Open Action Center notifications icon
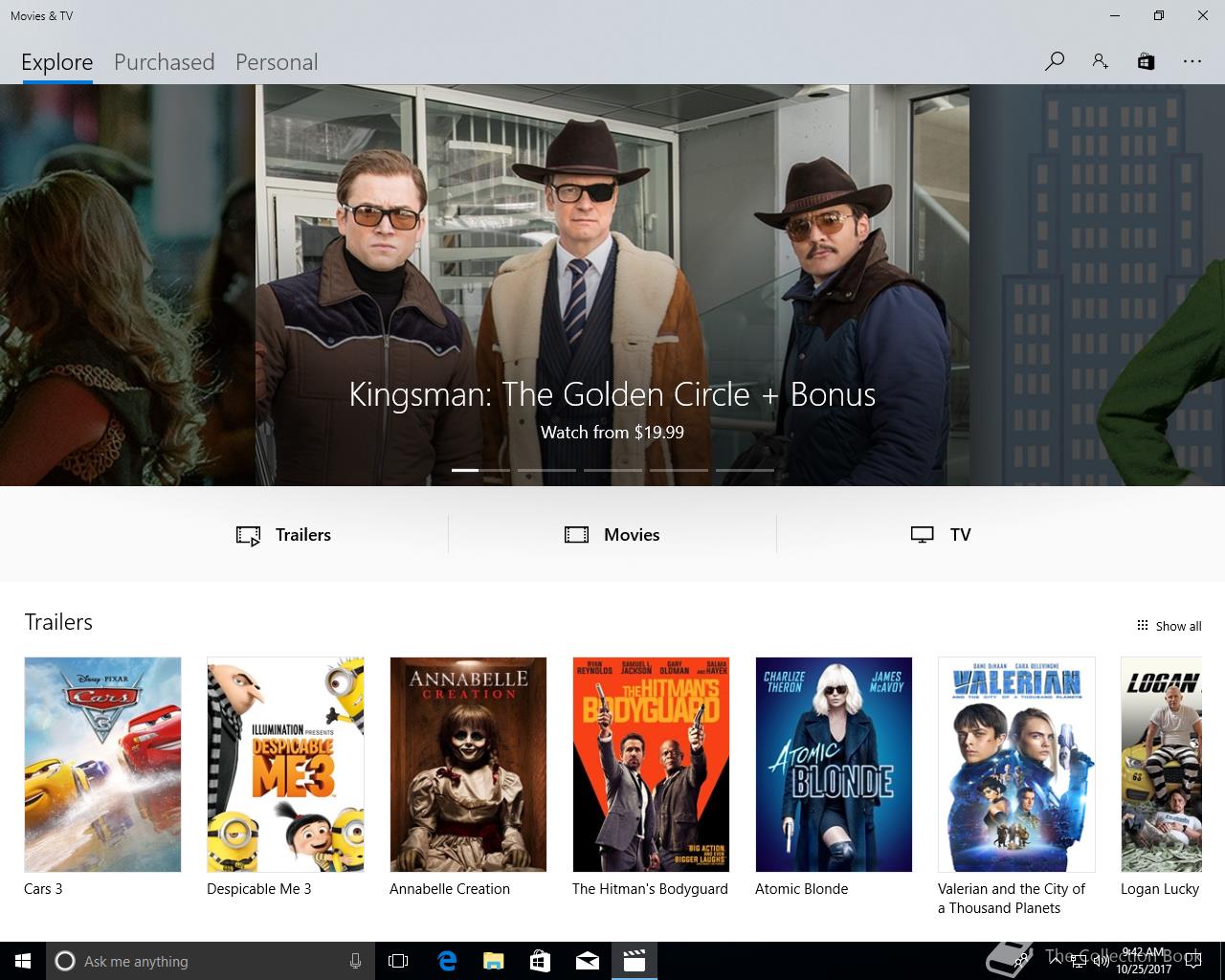The height and width of the screenshot is (980, 1225). [x=1193, y=961]
